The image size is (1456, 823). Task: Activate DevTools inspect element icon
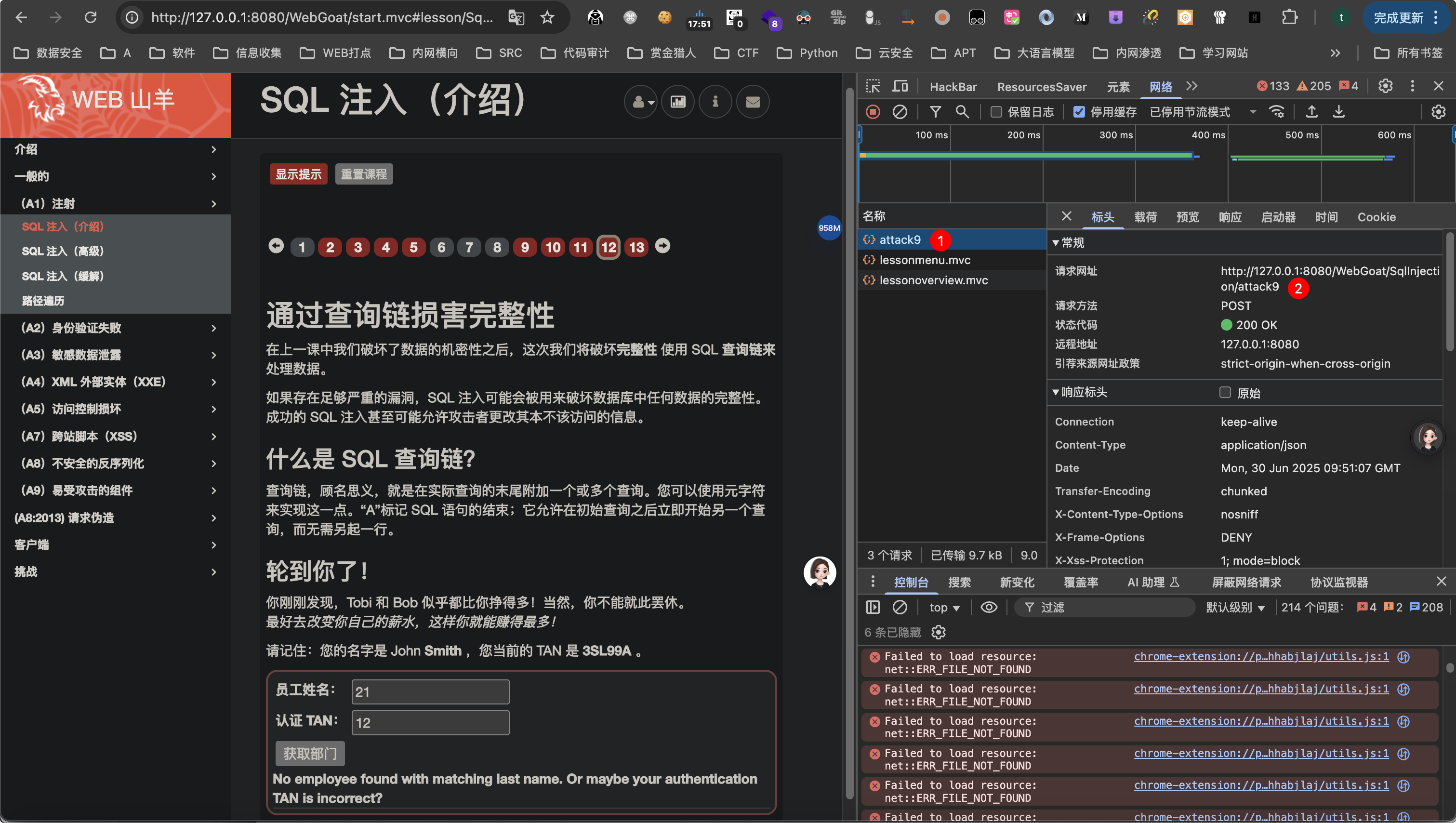(x=873, y=86)
